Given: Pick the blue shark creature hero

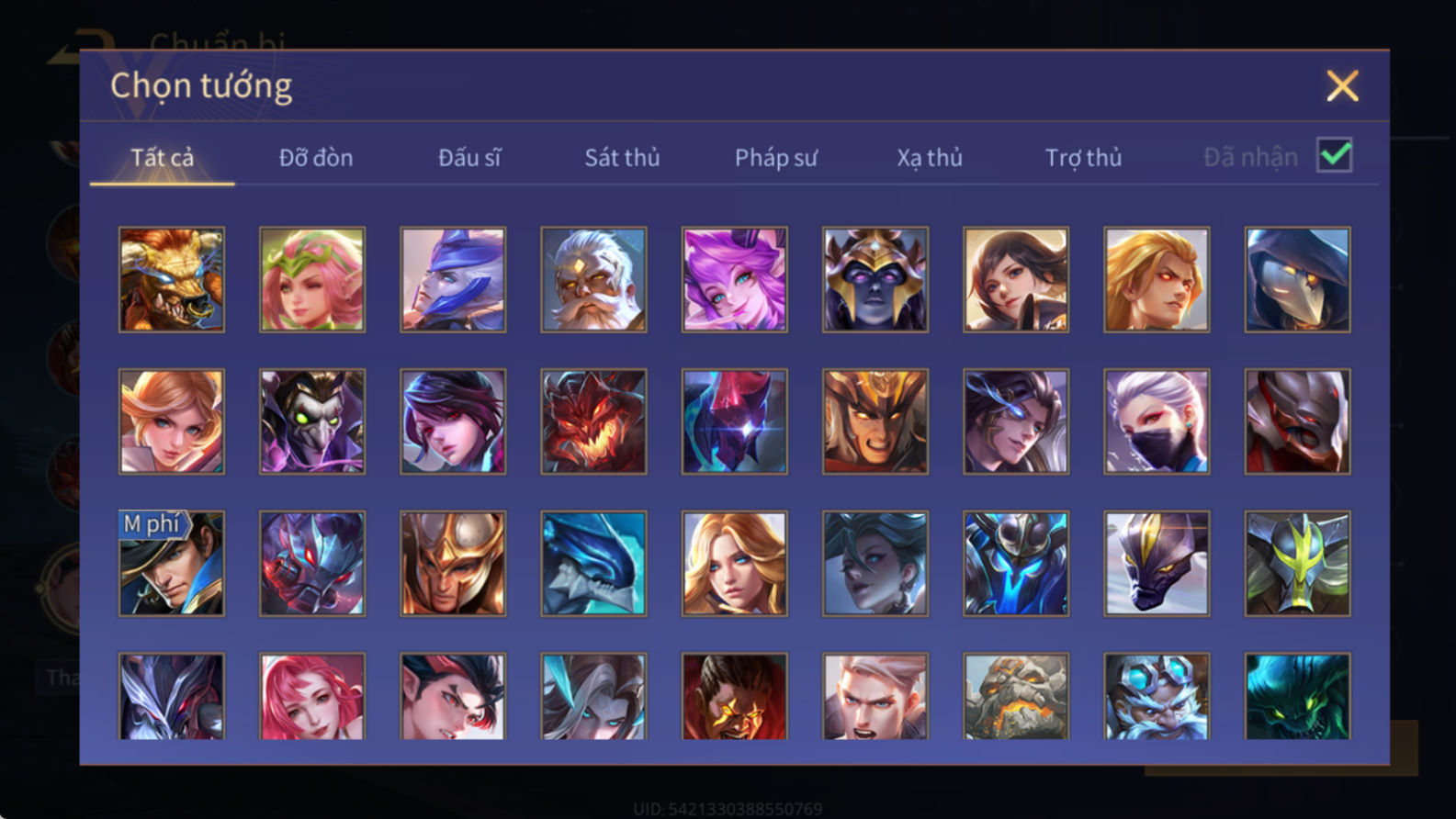Looking at the screenshot, I should (593, 563).
